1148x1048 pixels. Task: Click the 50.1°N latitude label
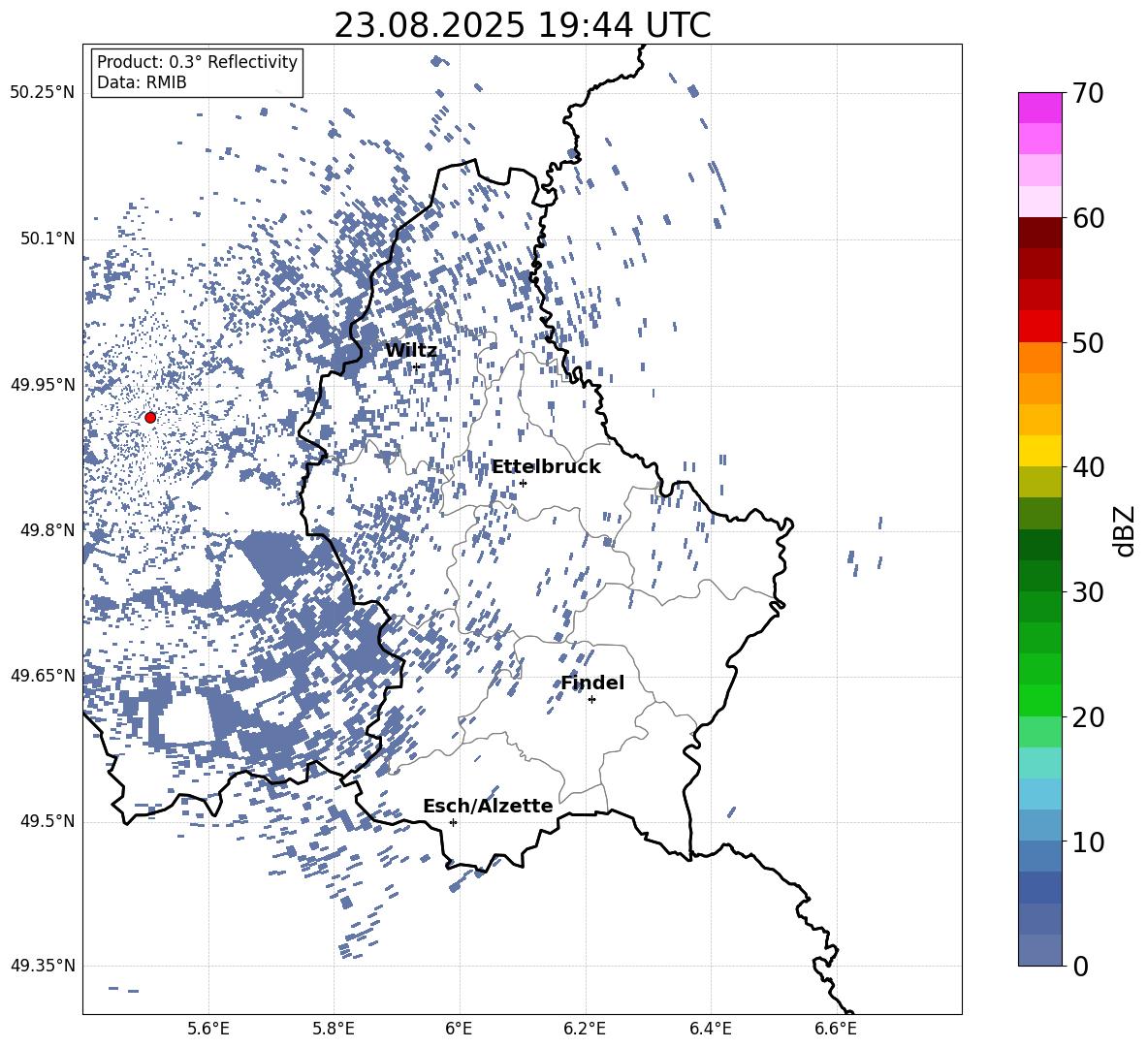pos(48,239)
